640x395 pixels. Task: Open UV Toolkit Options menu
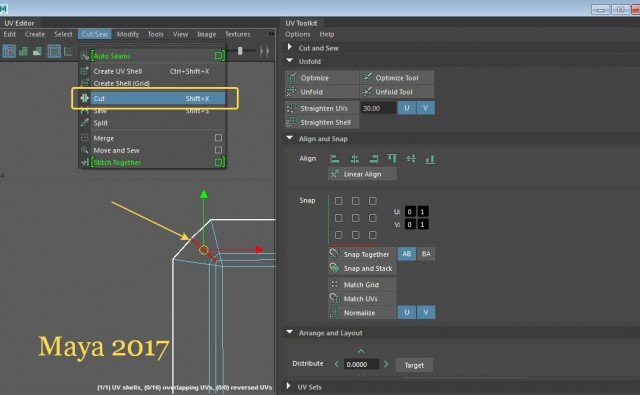(298, 34)
